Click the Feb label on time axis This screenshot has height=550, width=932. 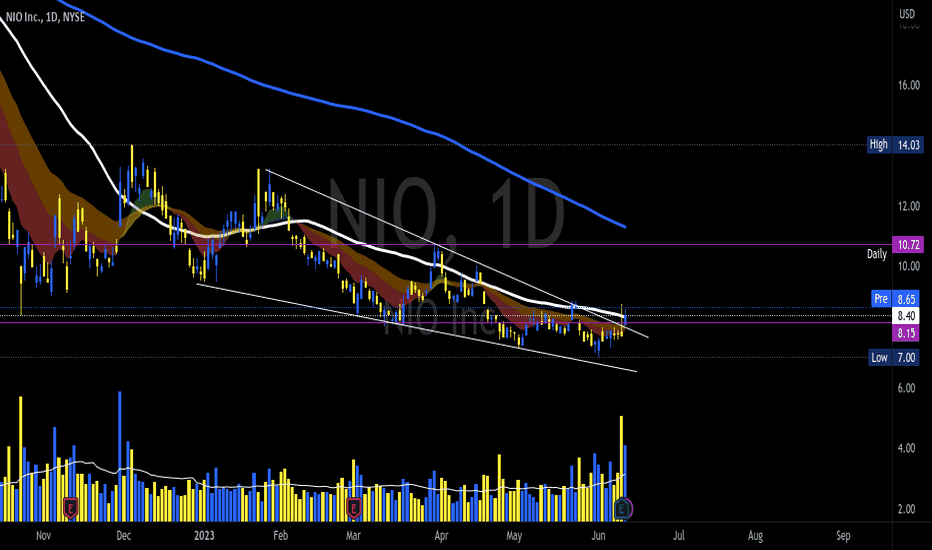(280, 536)
